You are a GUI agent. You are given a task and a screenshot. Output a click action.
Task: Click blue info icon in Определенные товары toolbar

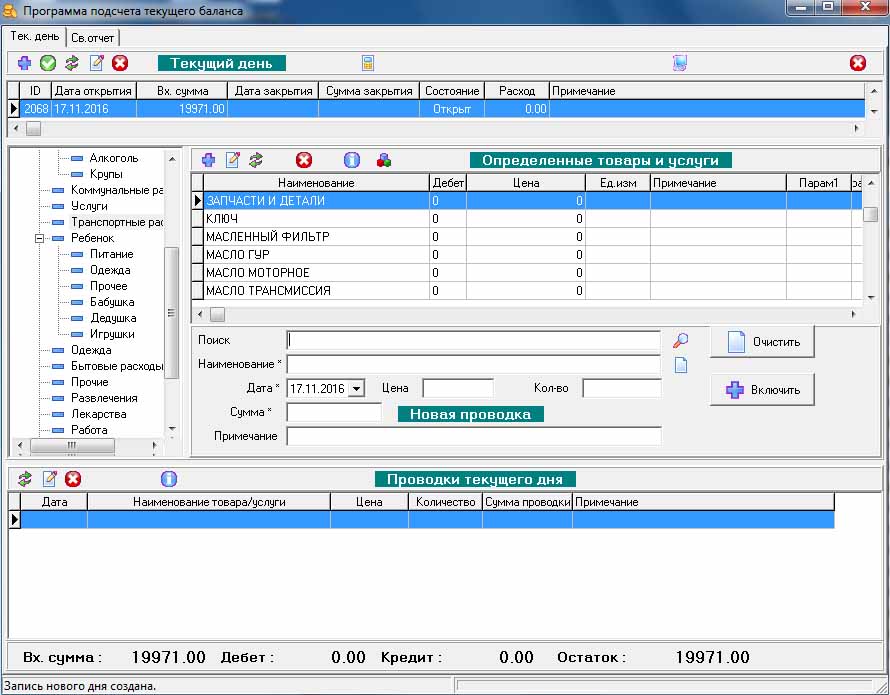tap(351, 160)
